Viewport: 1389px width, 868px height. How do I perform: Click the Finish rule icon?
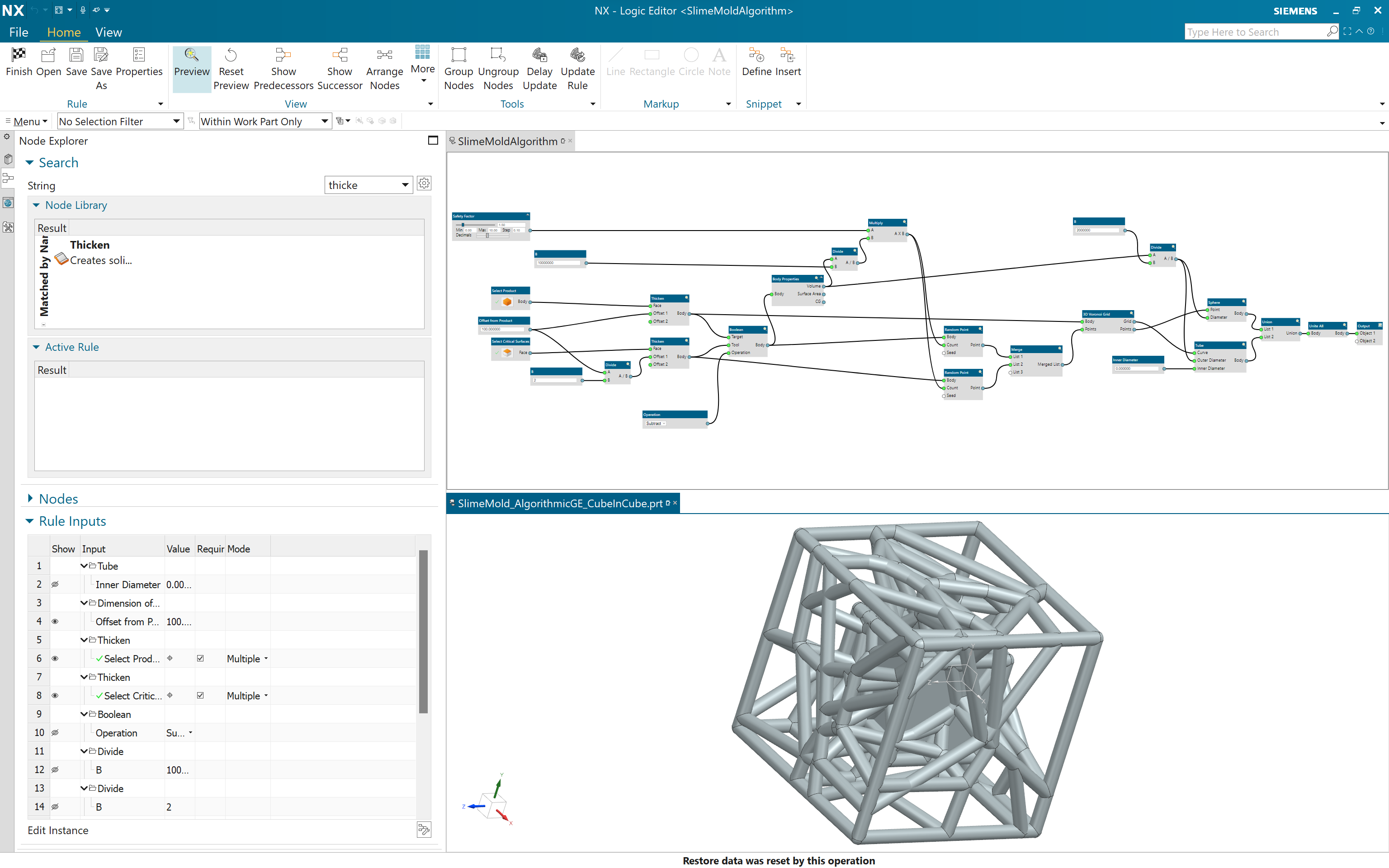click(x=19, y=55)
